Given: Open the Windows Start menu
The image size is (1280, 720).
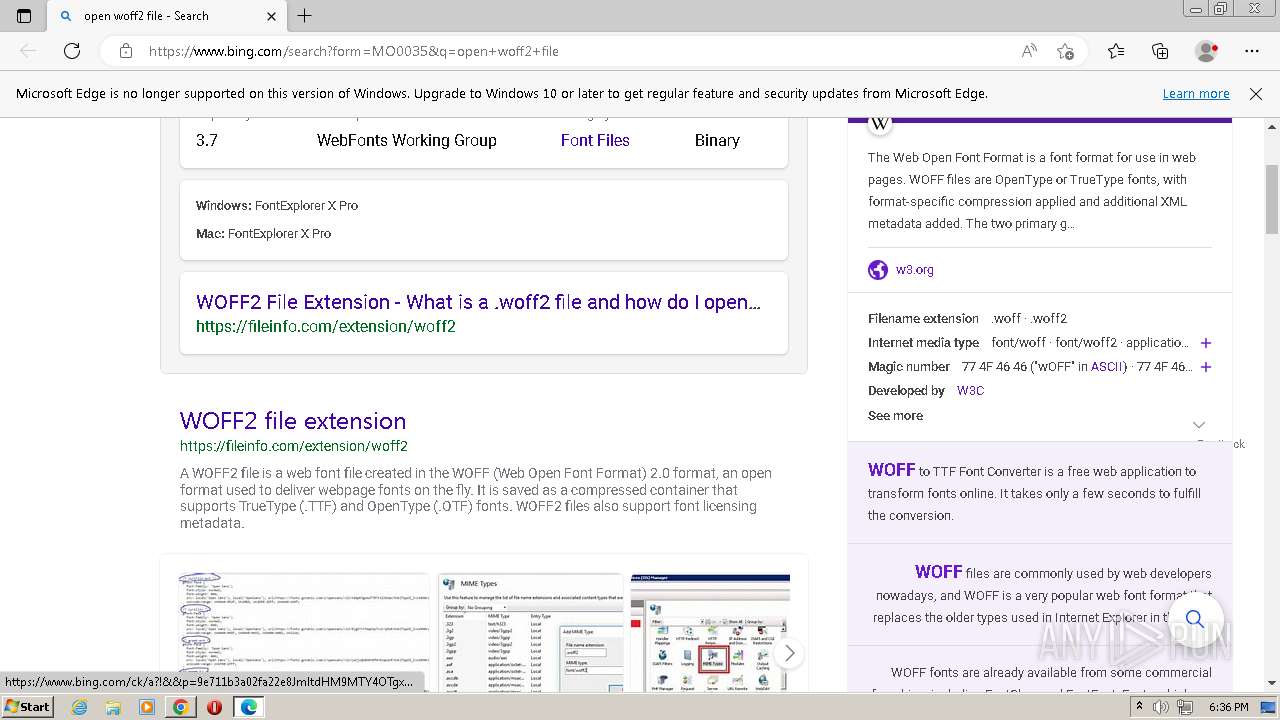Looking at the screenshot, I should coord(27,707).
